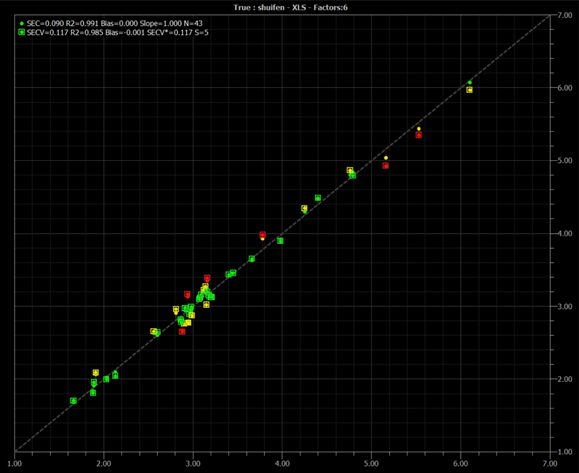The width and height of the screenshot is (579, 473).
Task: Select the yellow dot just above 5.00 gridline
Action: [386, 158]
